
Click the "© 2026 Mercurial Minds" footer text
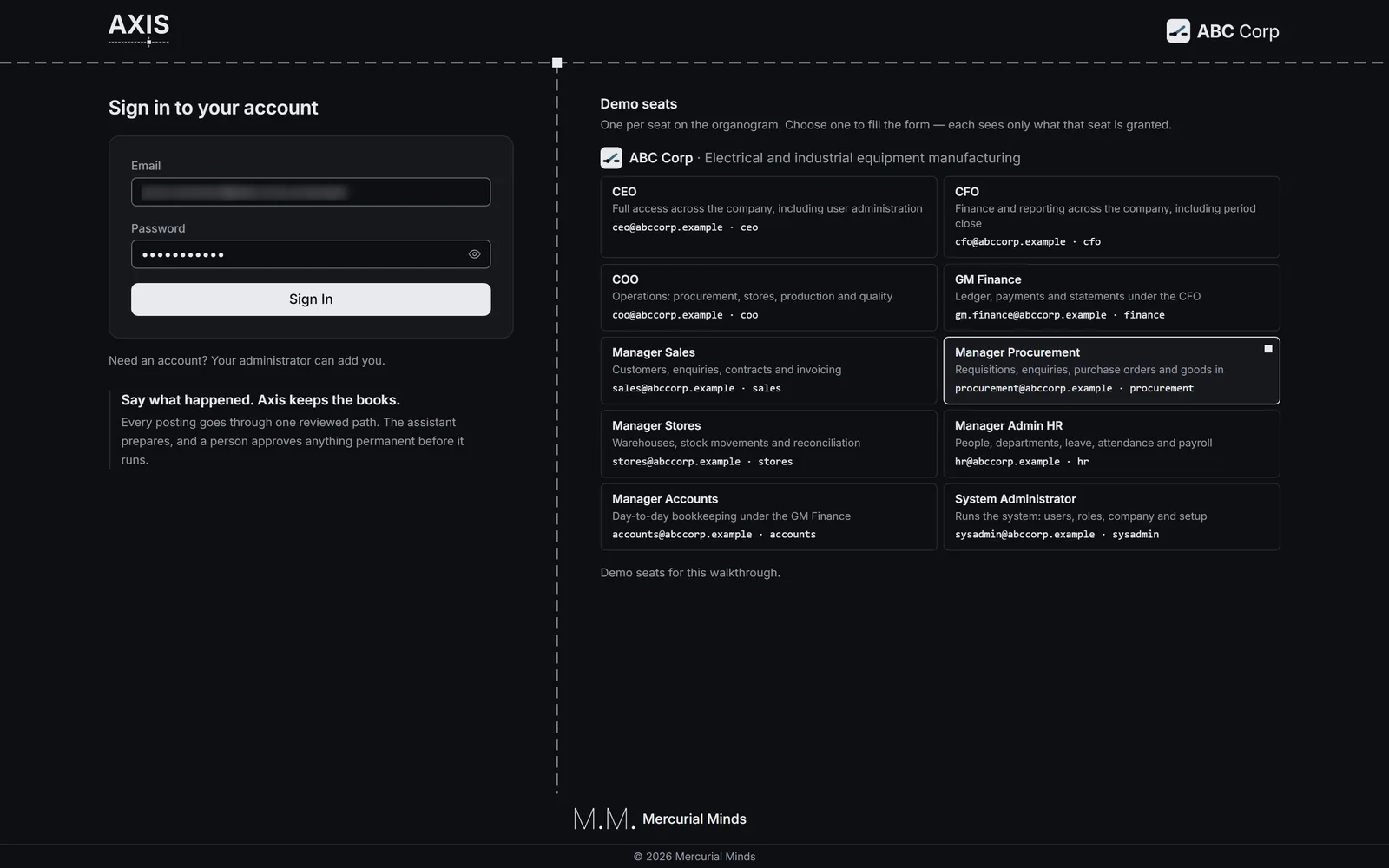click(x=694, y=857)
